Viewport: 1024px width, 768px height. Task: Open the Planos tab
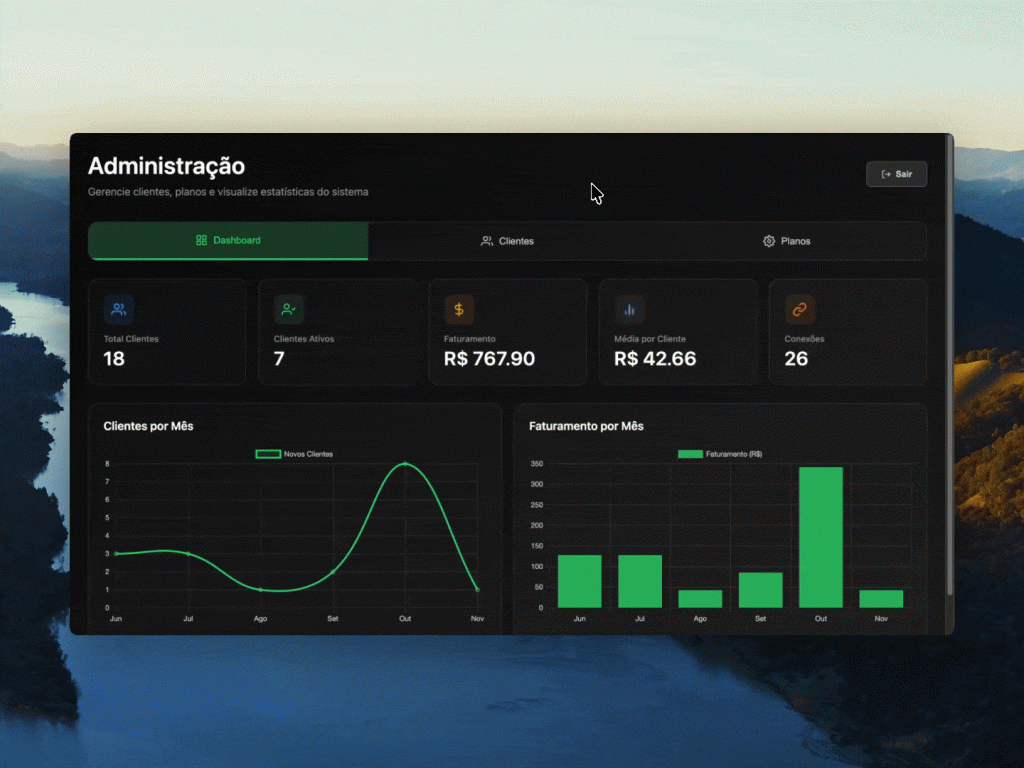(786, 241)
